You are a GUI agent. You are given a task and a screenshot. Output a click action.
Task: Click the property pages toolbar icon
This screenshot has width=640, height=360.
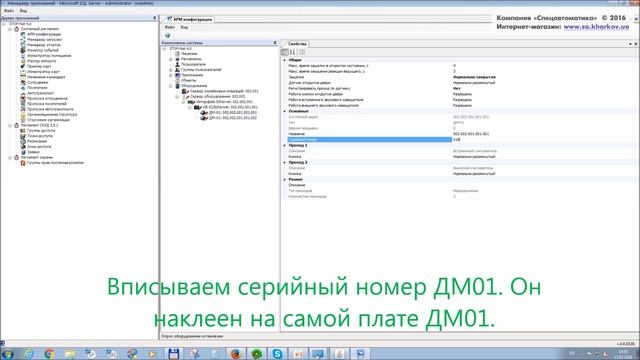point(302,52)
